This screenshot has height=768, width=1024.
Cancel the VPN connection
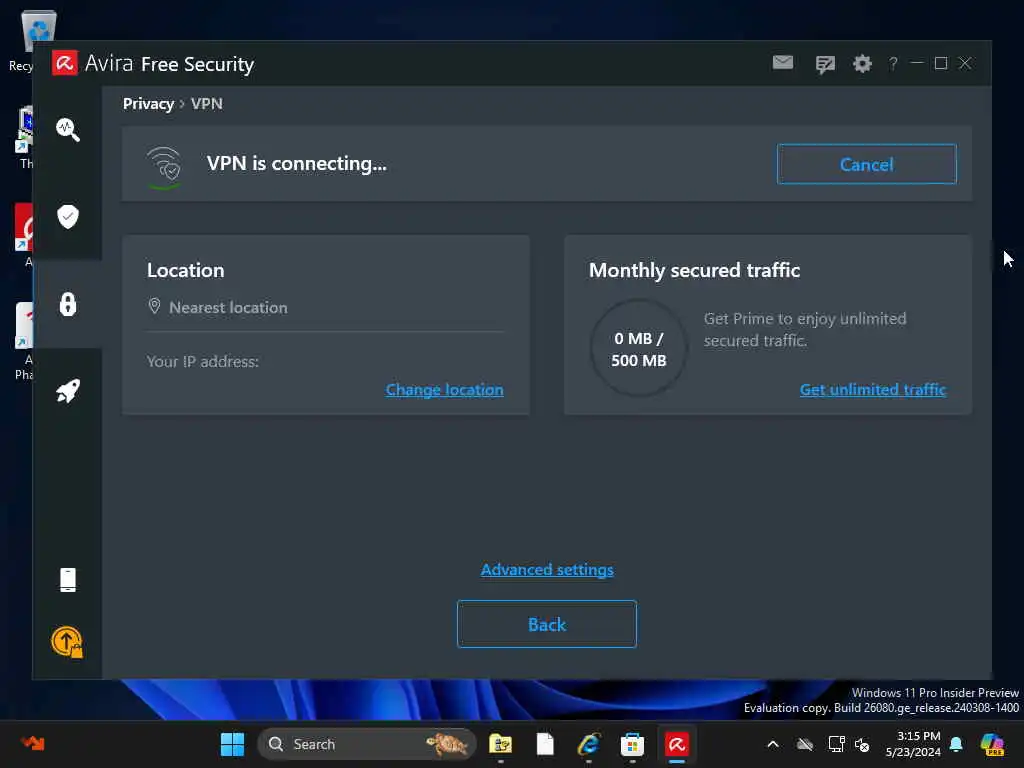pos(867,164)
